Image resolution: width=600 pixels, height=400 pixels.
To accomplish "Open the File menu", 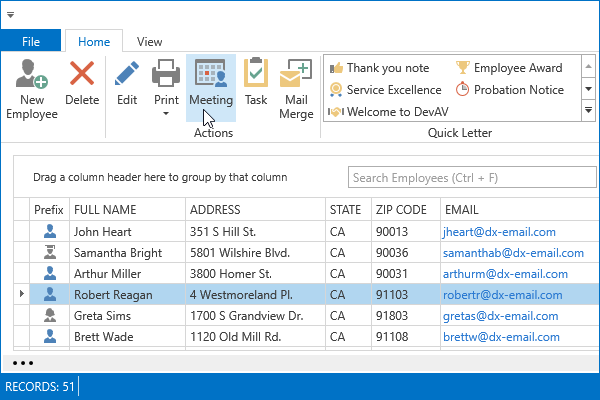I will click(31, 42).
